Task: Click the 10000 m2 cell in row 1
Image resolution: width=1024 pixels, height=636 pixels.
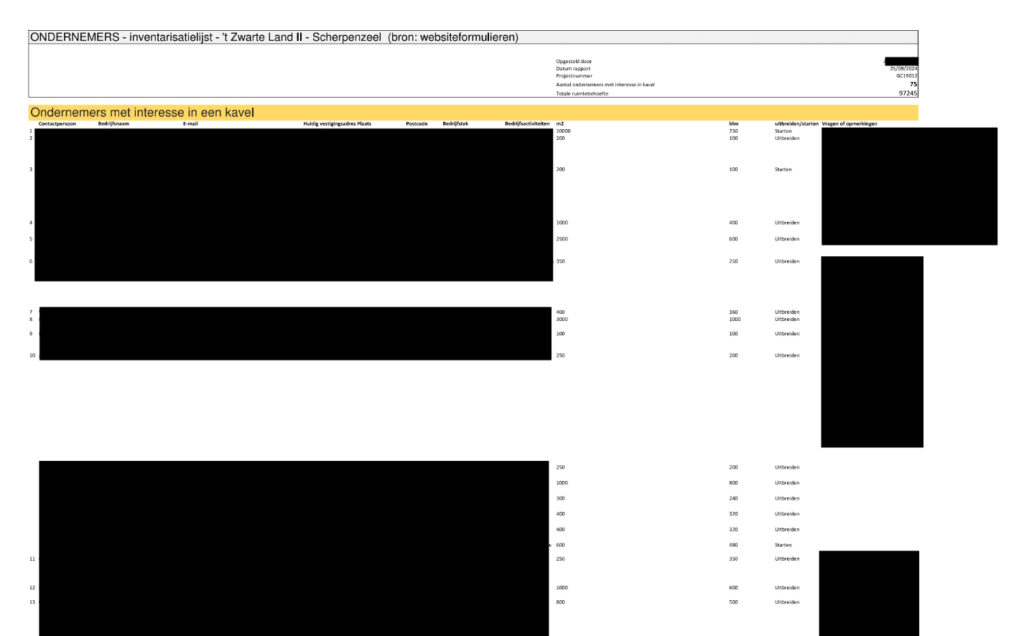Action: pyautogui.click(x=563, y=131)
